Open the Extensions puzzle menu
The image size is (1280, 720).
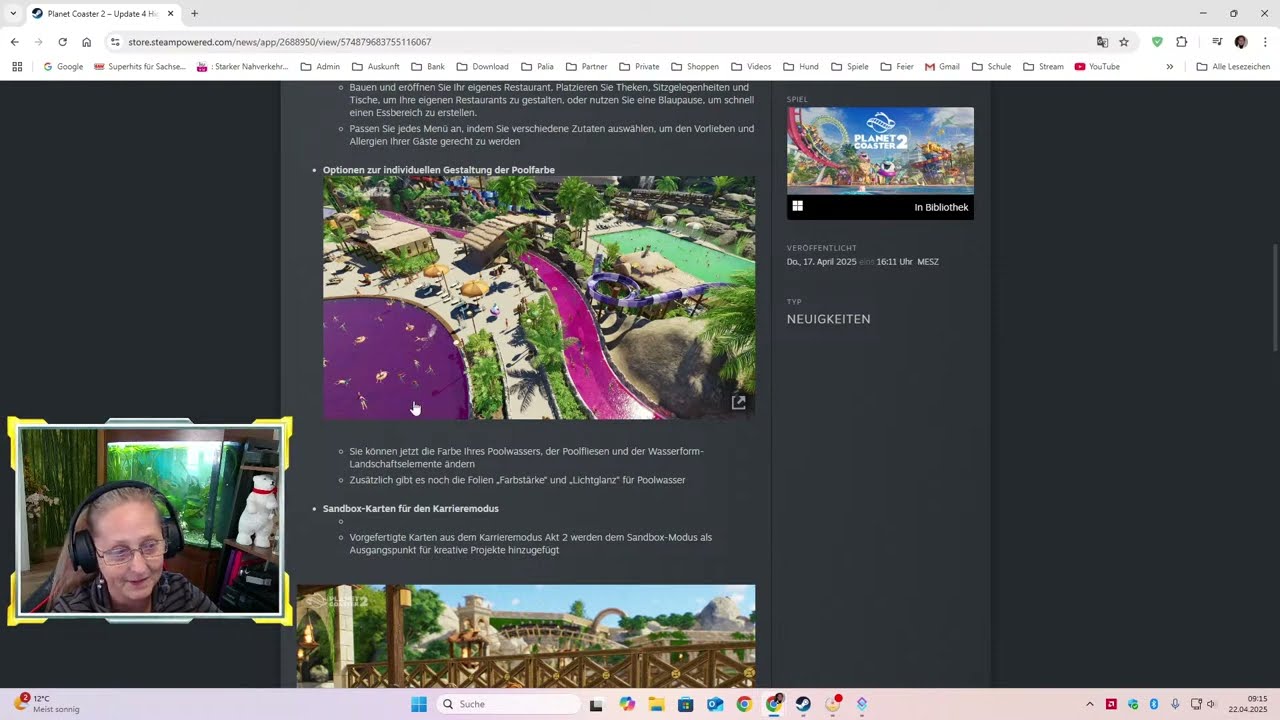[1181, 42]
